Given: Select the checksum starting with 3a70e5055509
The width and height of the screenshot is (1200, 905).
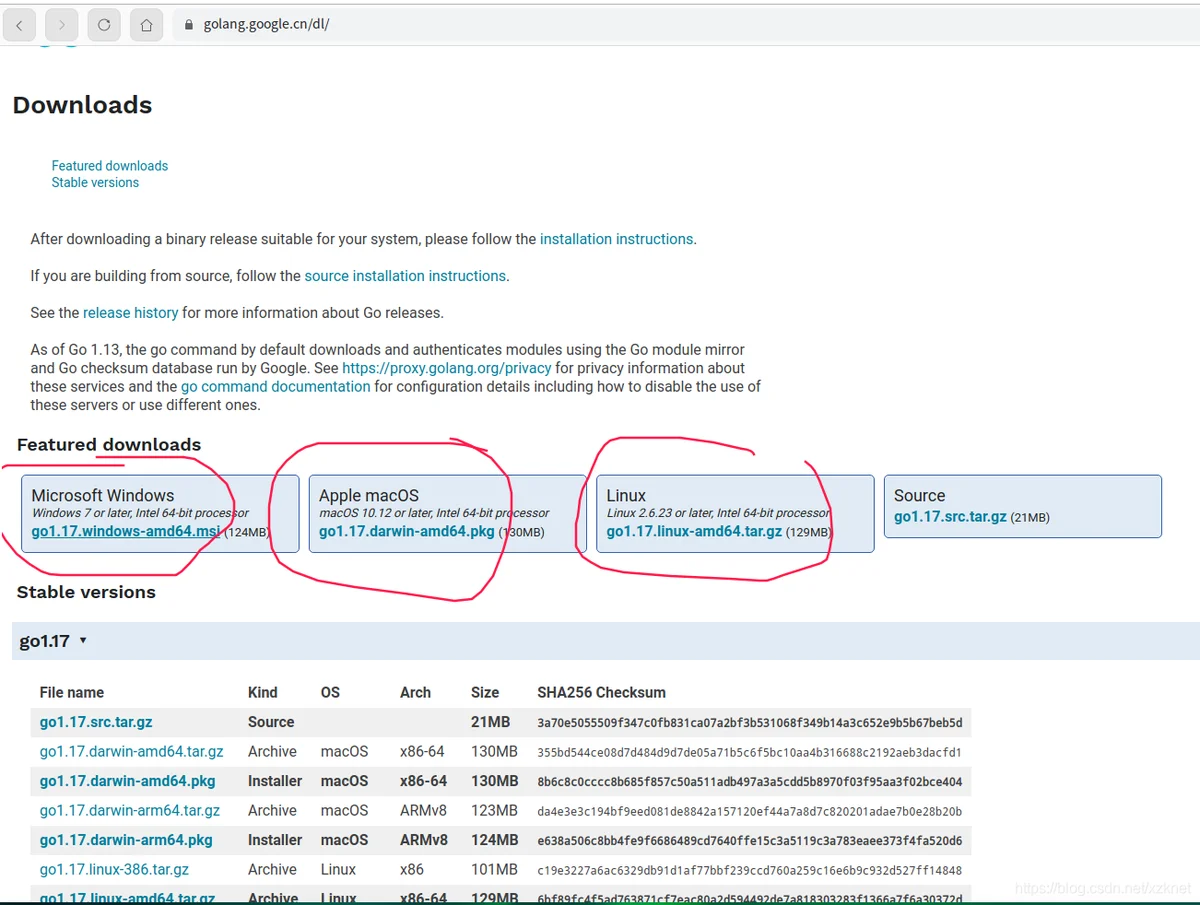Looking at the screenshot, I should [750, 723].
